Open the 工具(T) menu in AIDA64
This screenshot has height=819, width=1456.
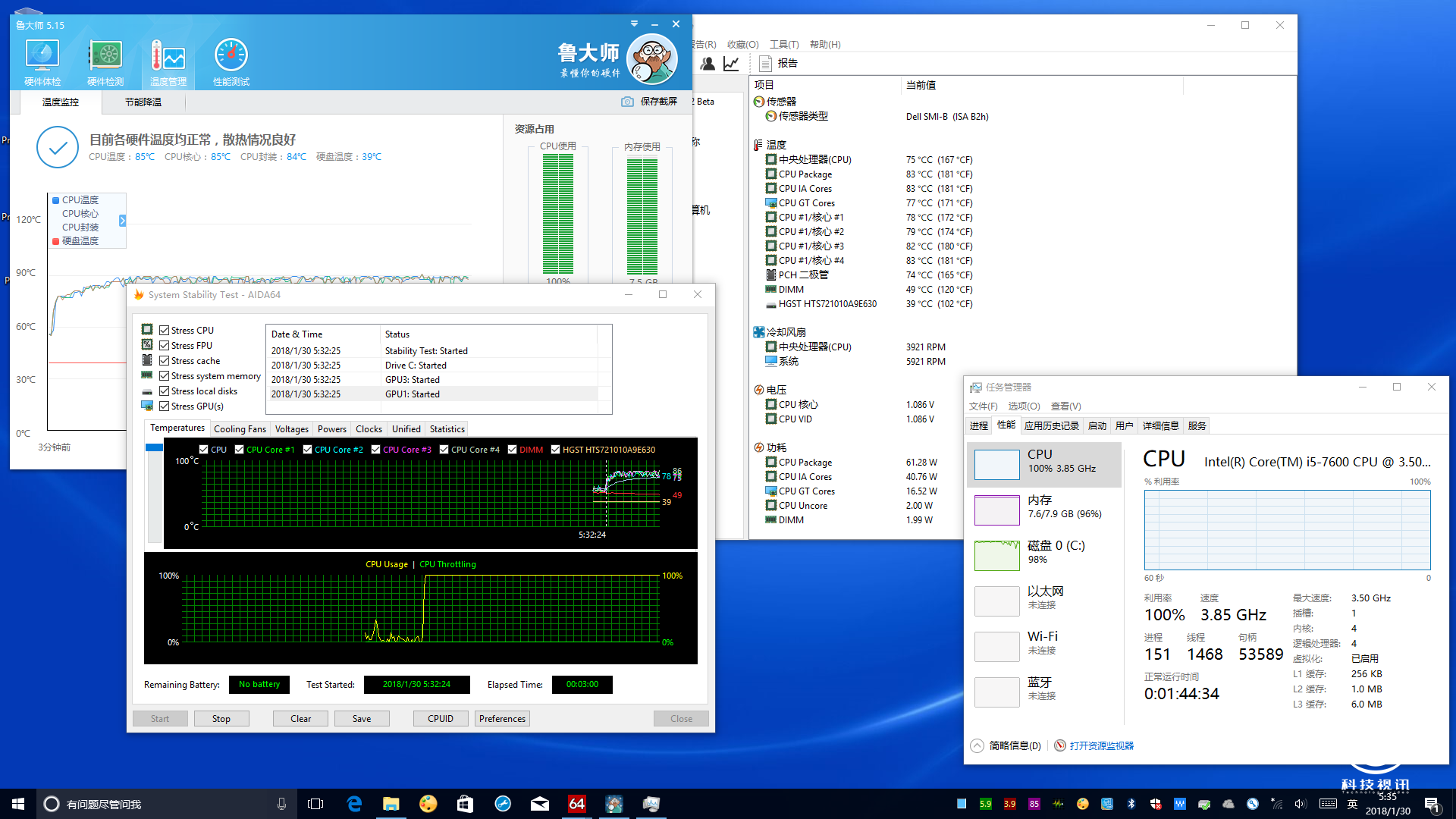tap(784, 44)
